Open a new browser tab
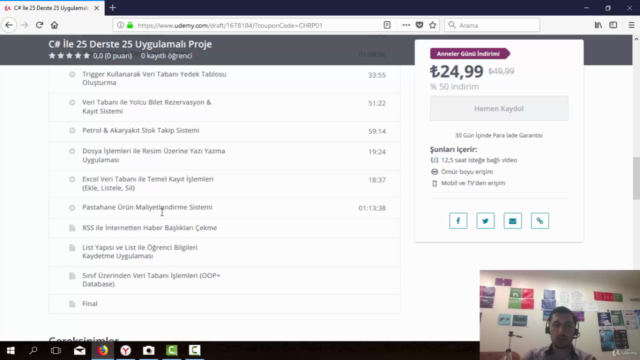The width and height of the screenshot is (640, 360). click(x=113, y=8)
